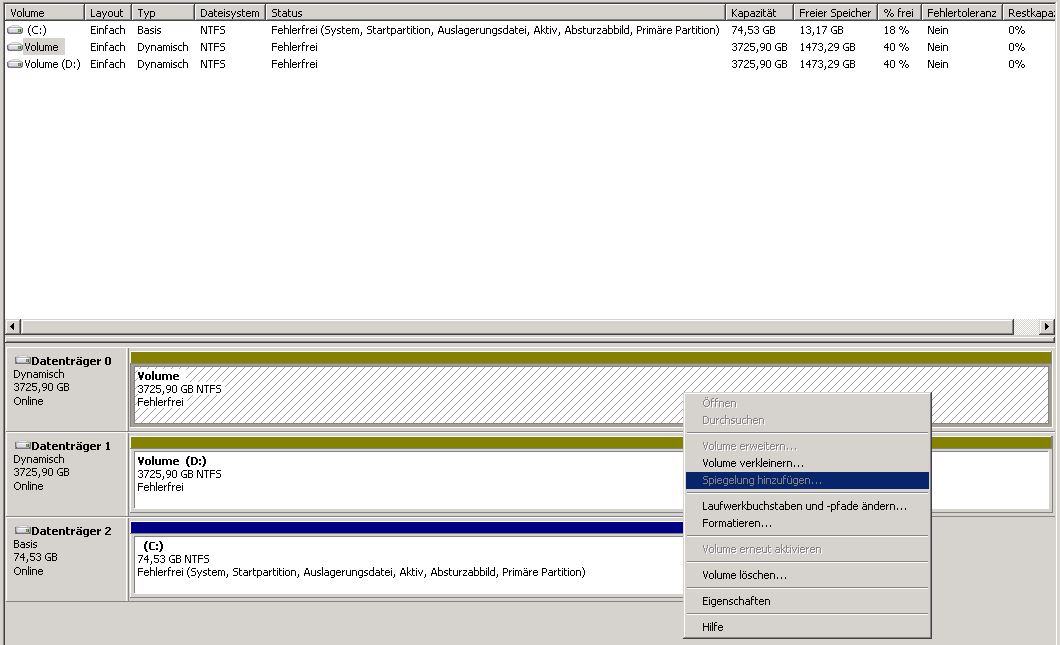
Task: Click '74,53 GB' under Datenträger 2
Action: click(x=35, y=557)
